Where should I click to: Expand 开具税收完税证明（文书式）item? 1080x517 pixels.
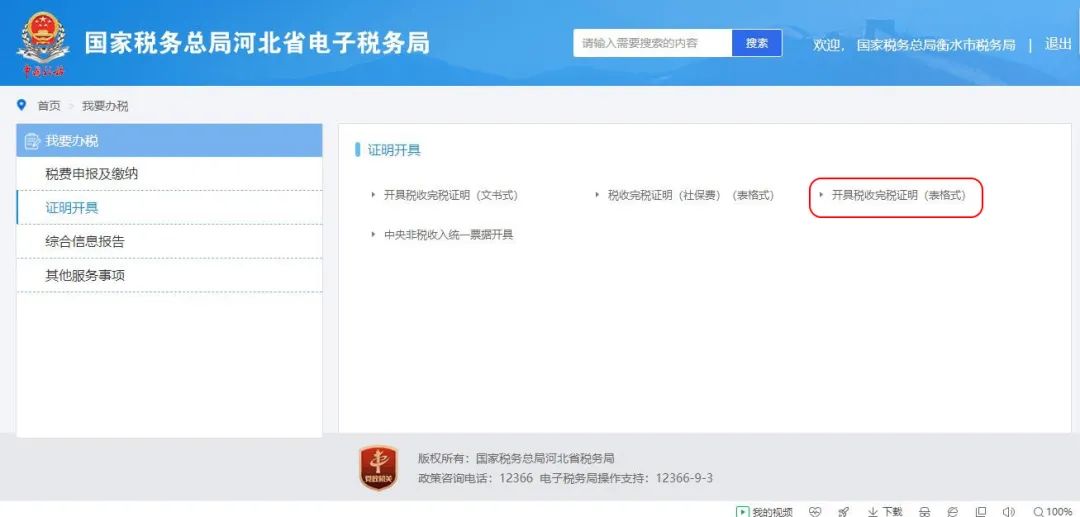(450, 195)
